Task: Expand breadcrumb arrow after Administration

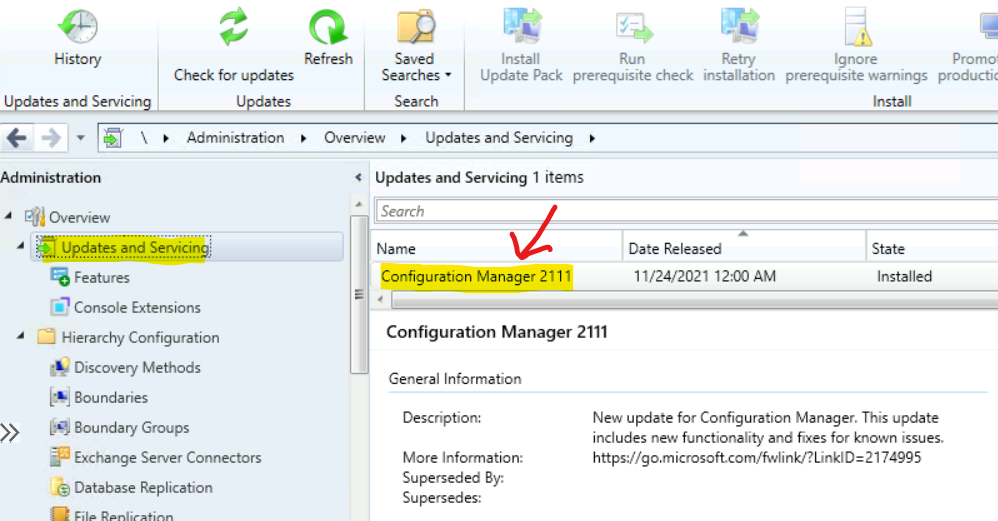Action: pyautogui.click(x=304, y=138)
